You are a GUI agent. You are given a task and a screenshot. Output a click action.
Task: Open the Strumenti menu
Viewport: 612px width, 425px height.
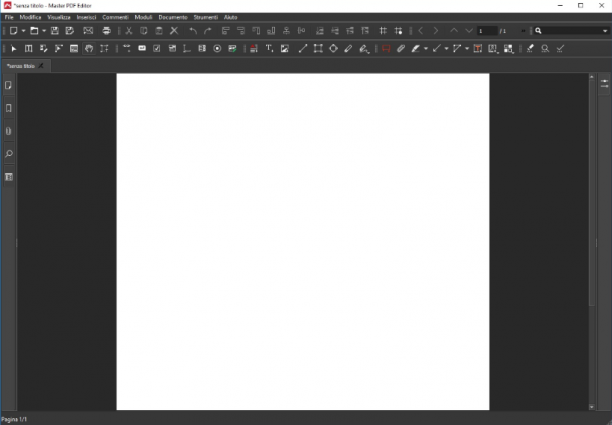(x=206, y=17)
